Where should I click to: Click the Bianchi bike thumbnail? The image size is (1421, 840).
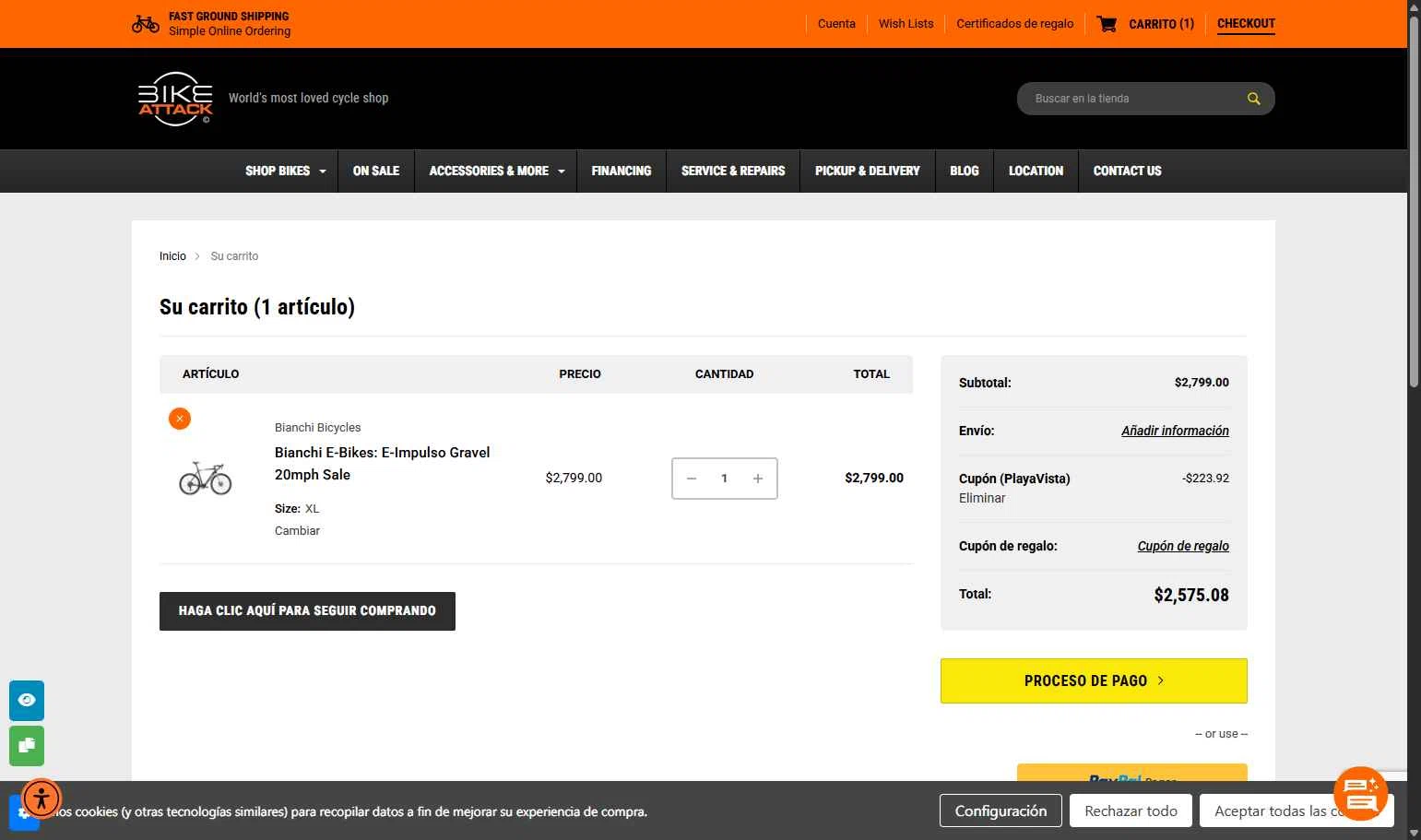pos(206,479)
